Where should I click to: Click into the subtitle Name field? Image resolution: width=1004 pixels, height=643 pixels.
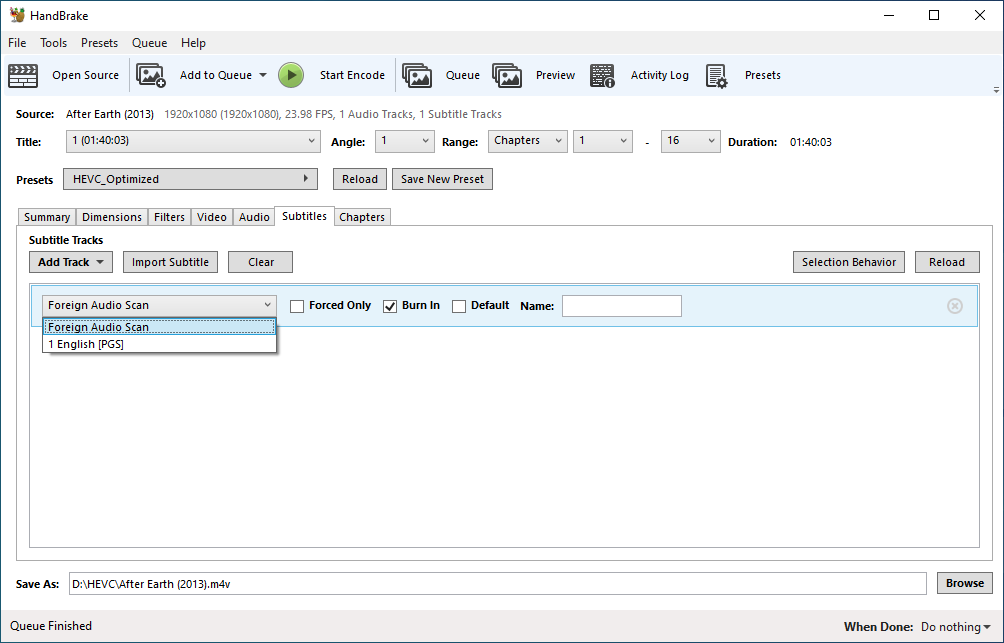coord(622,306)
